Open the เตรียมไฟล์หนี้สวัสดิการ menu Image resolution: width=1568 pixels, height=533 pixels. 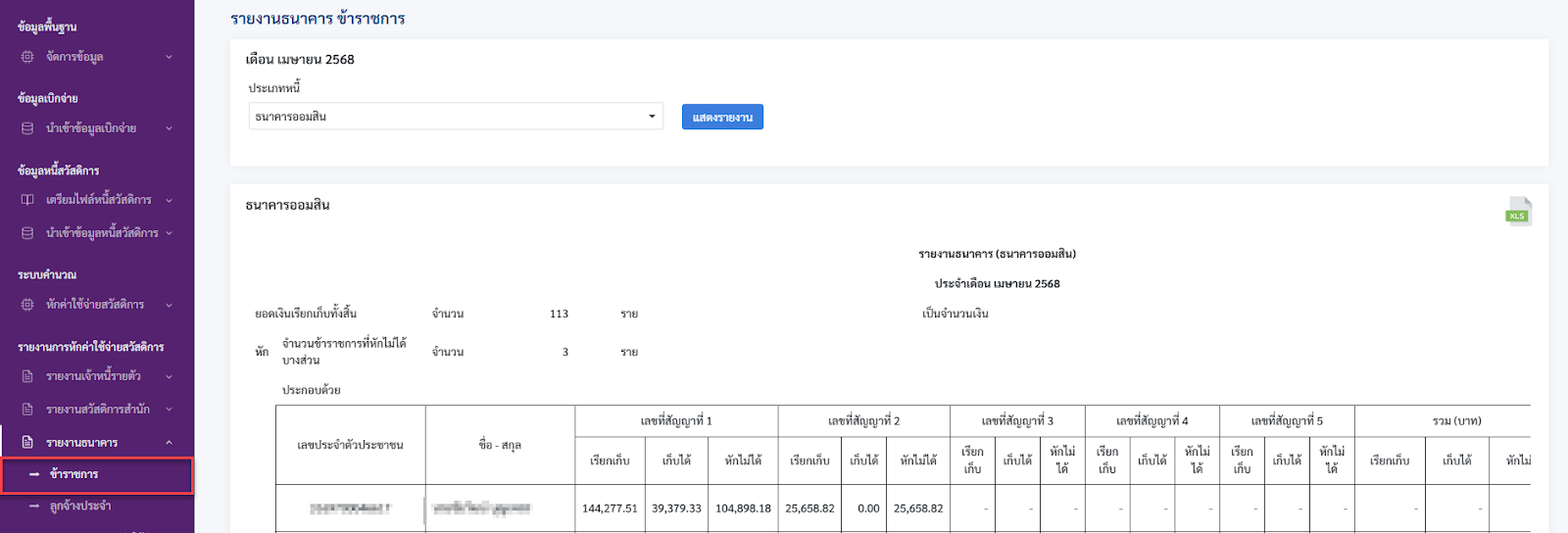(97, 200)
